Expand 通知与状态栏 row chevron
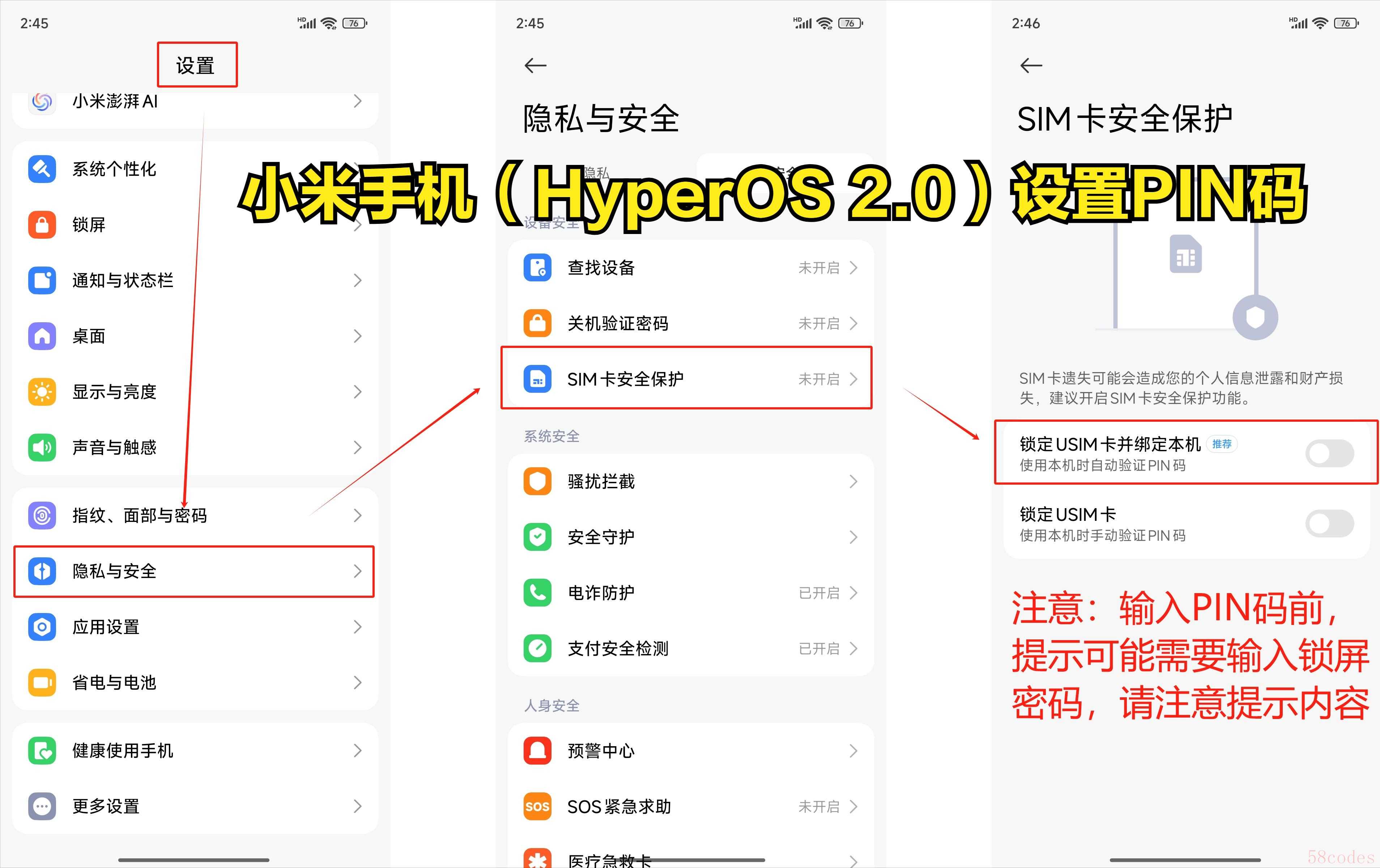 coord(358,280)
